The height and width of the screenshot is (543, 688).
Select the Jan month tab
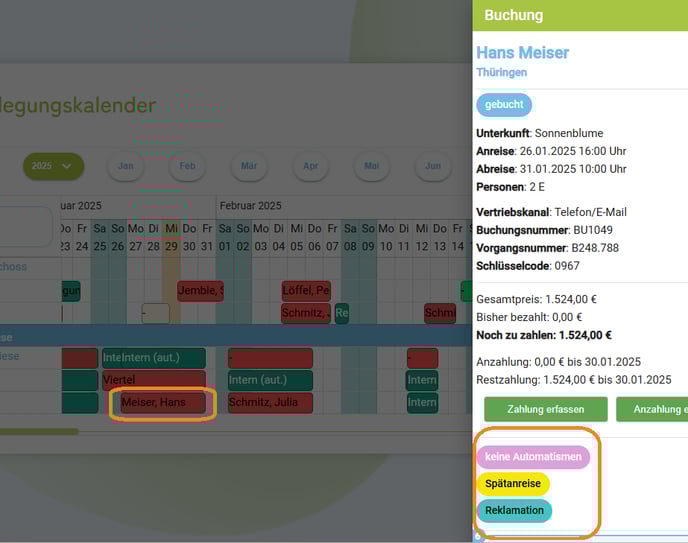[x=125, y=166]
